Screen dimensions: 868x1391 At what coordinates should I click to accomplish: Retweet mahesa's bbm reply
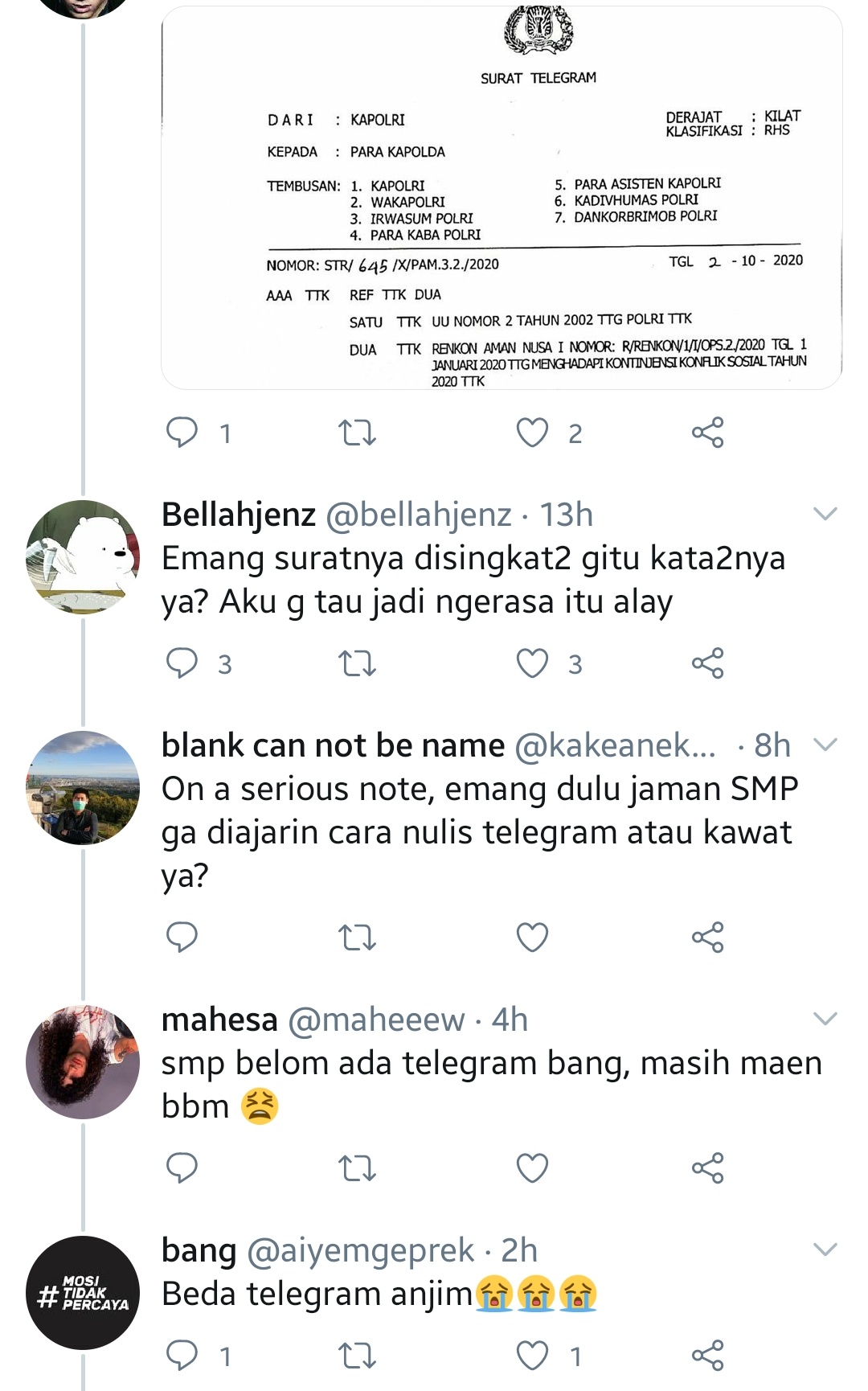point(357,1168)
